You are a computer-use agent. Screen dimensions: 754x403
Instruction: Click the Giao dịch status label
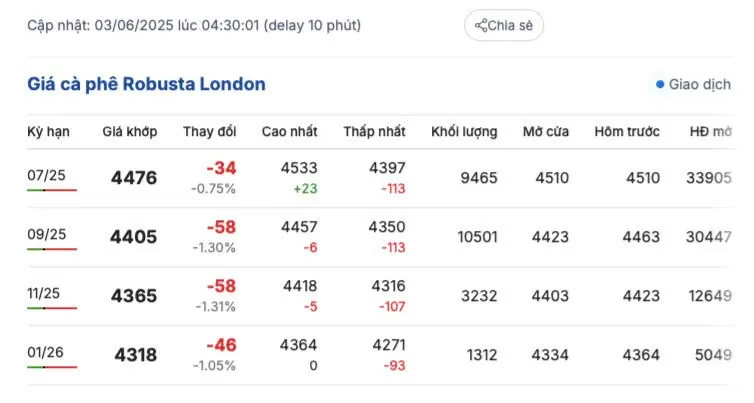click(x=699, y=85)
